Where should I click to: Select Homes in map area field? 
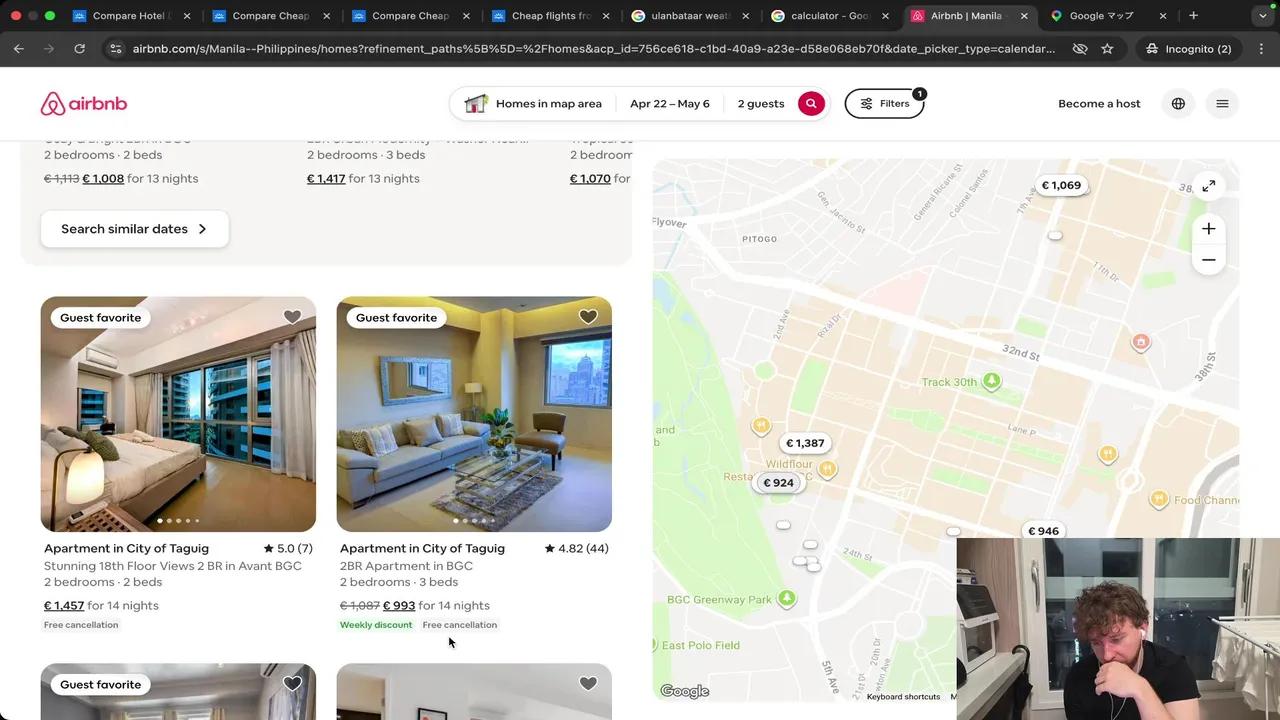pyautogui.click(x=534, y=103)
